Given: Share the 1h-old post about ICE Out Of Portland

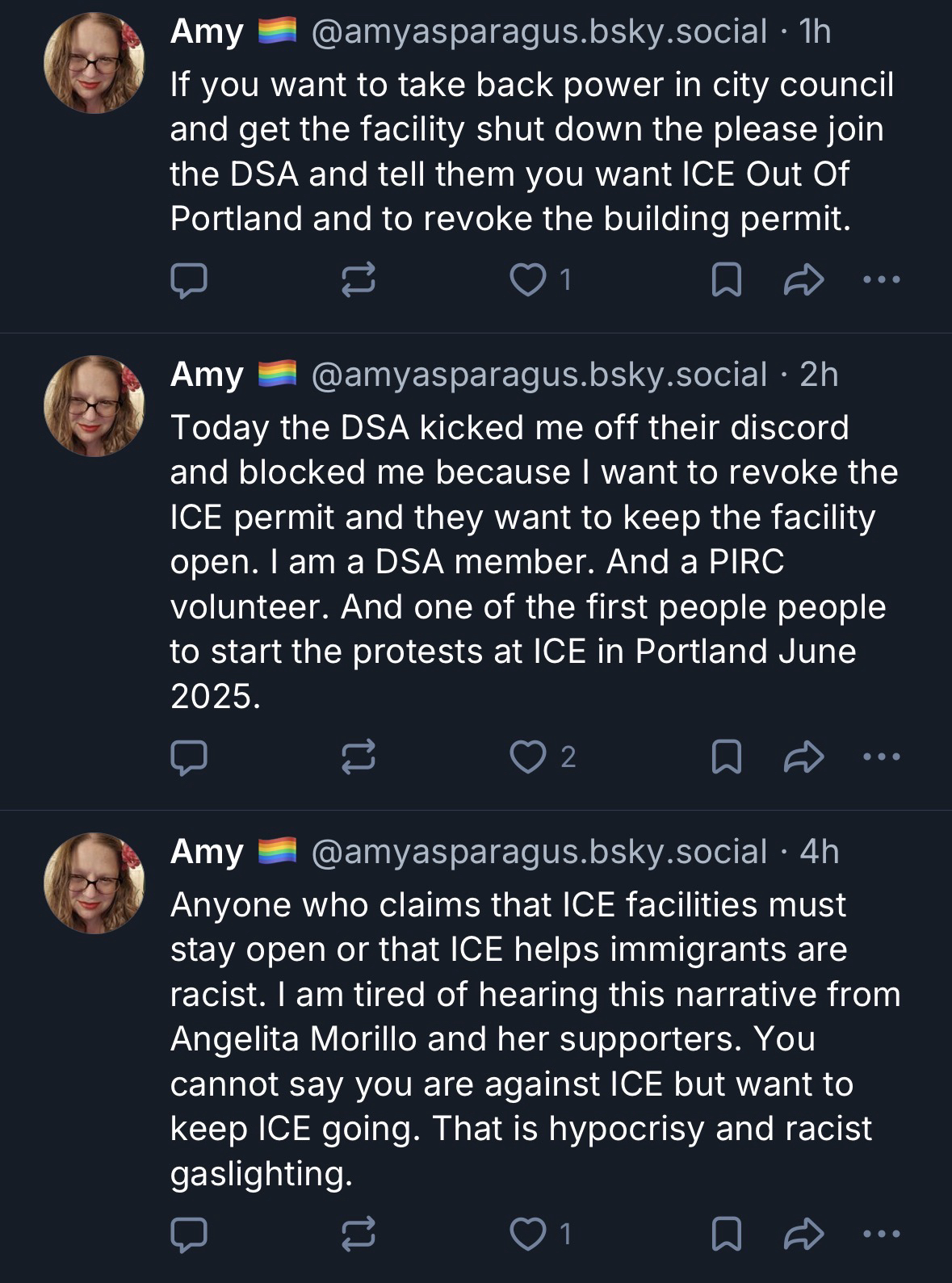Looking at the screenshot, I should [x=803, y=280].
